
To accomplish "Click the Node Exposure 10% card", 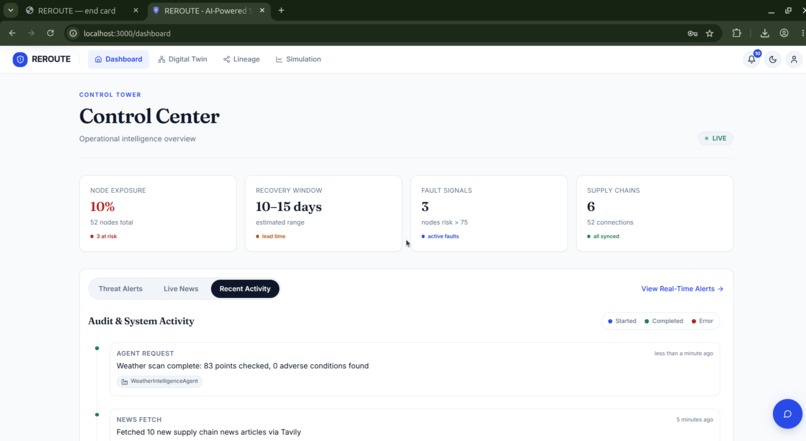I will 158,213.
